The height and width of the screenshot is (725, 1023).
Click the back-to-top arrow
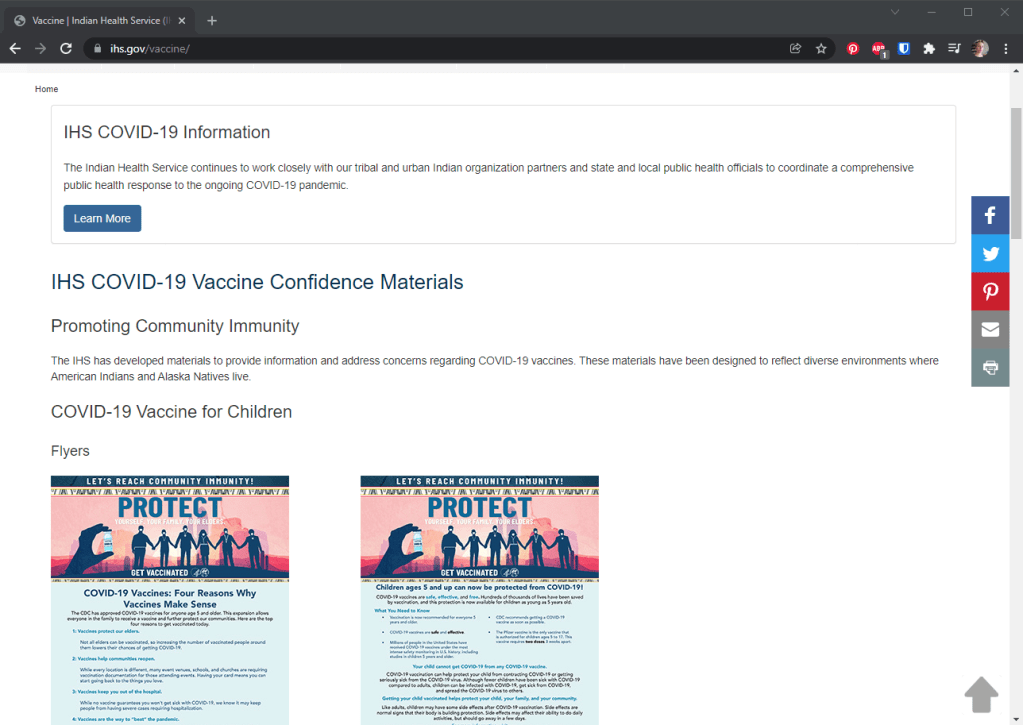point(981,694)
